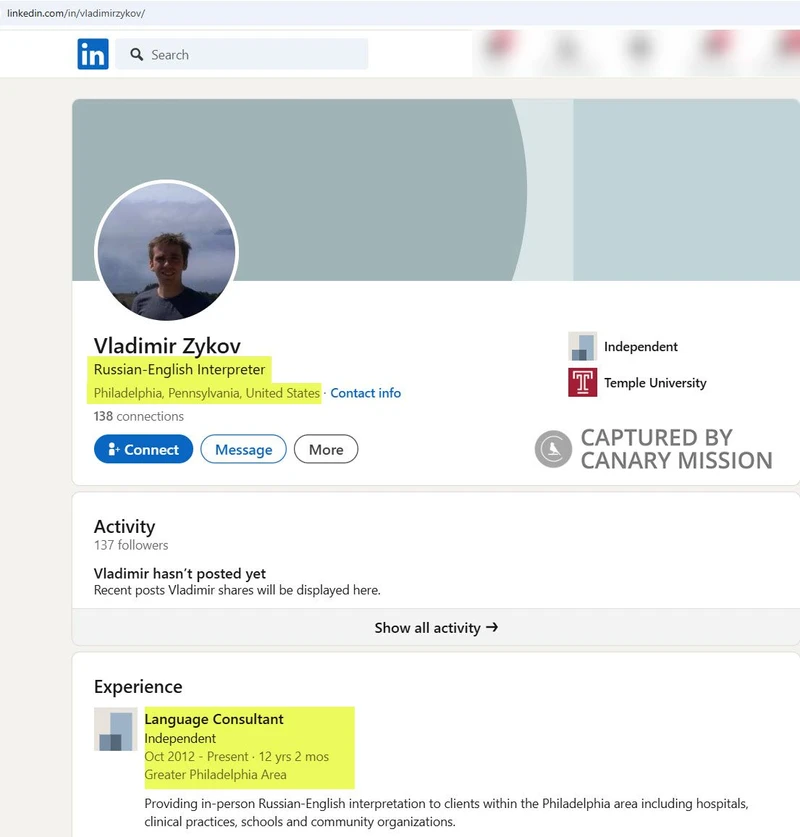The height and width of the screenshot is (837, 800).
Task: Click the magnifying glass search icon
Action: (137, 54)
